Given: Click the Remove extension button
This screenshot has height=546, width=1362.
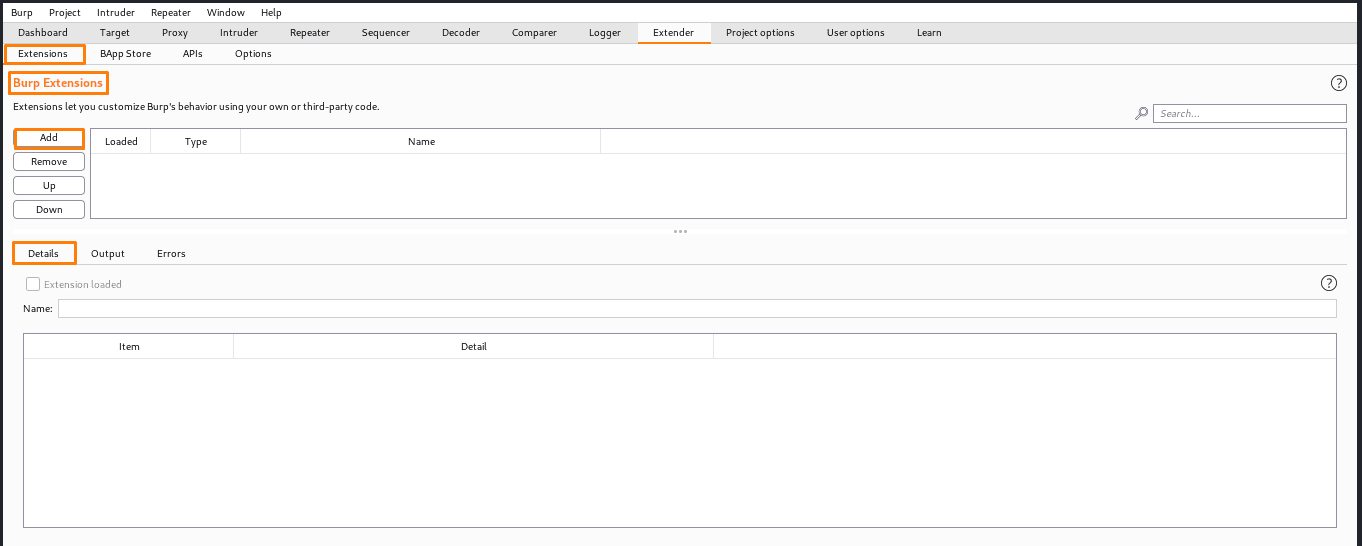Looking at the screenshot, I should (x=49, y=162).
